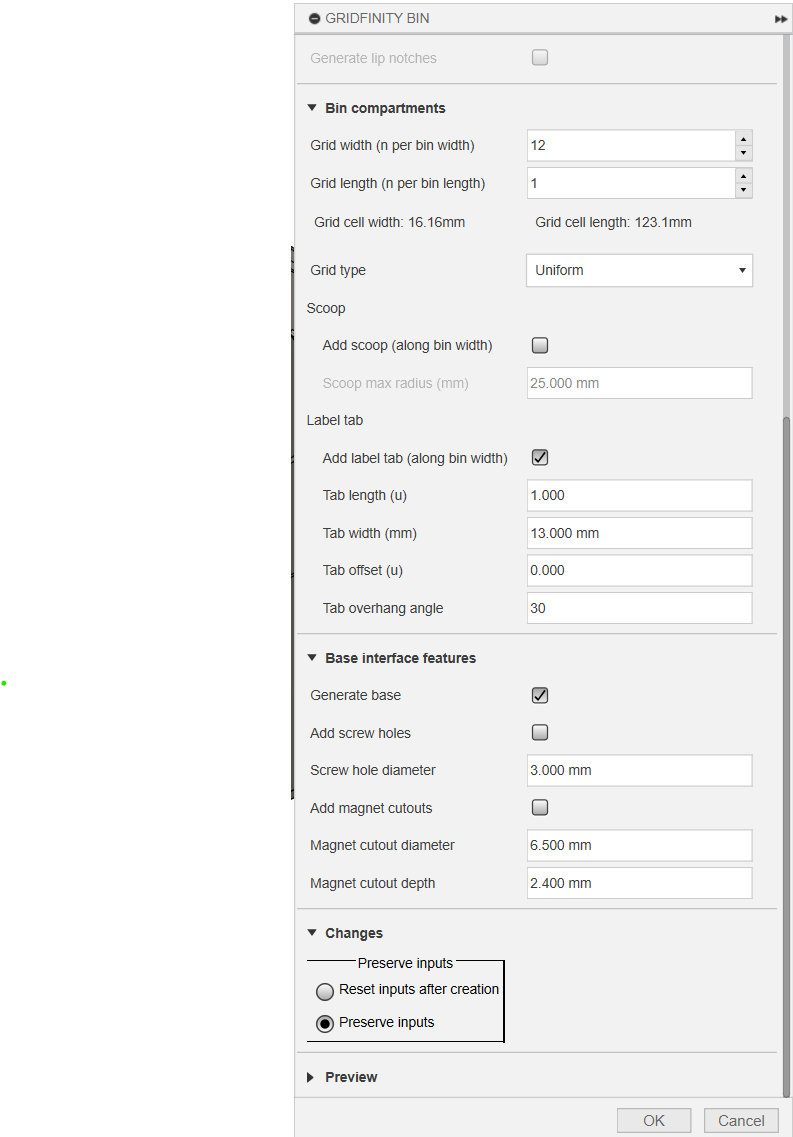Collapse the Base interface features section
This screenshot has height=1137, width=793.
(312, 658)
